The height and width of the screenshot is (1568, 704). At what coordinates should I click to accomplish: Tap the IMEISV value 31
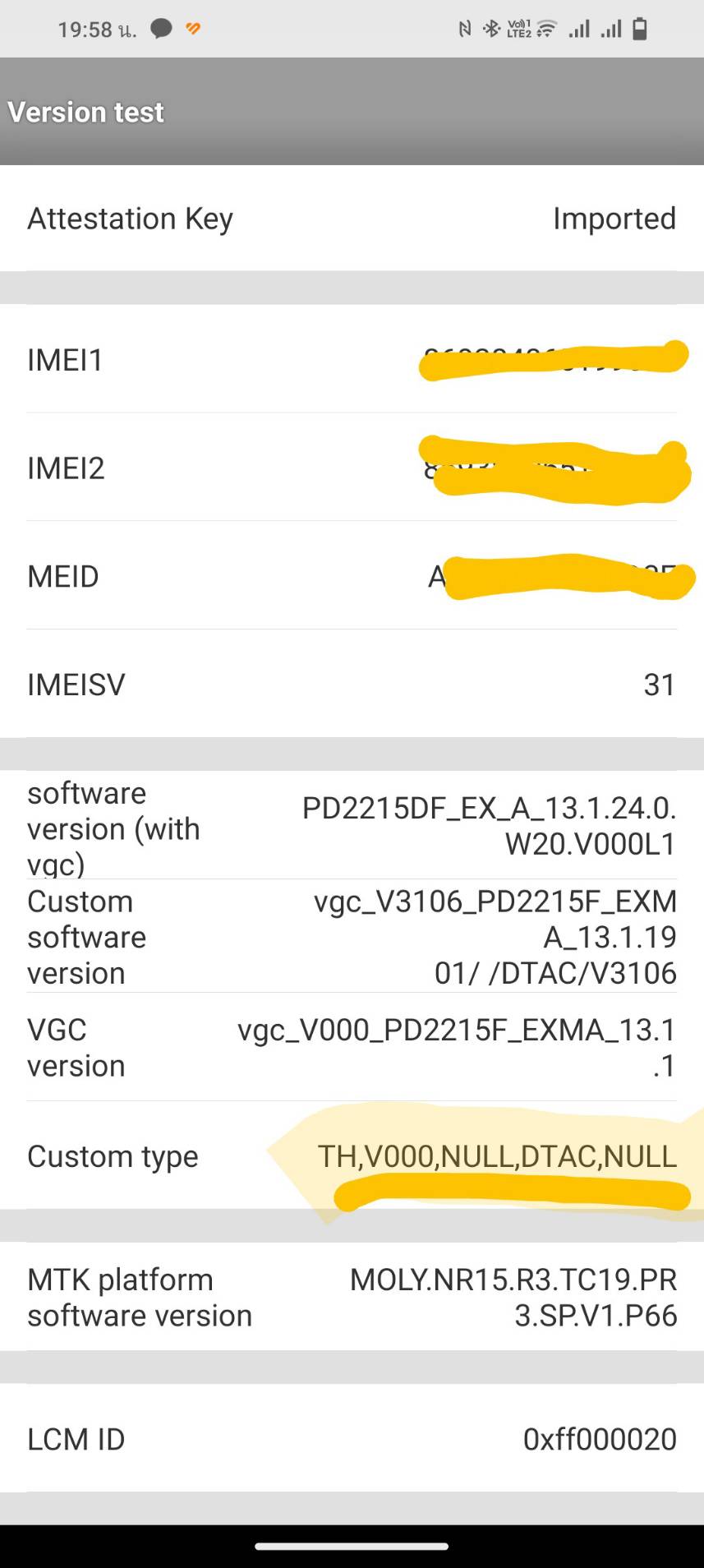660,685
